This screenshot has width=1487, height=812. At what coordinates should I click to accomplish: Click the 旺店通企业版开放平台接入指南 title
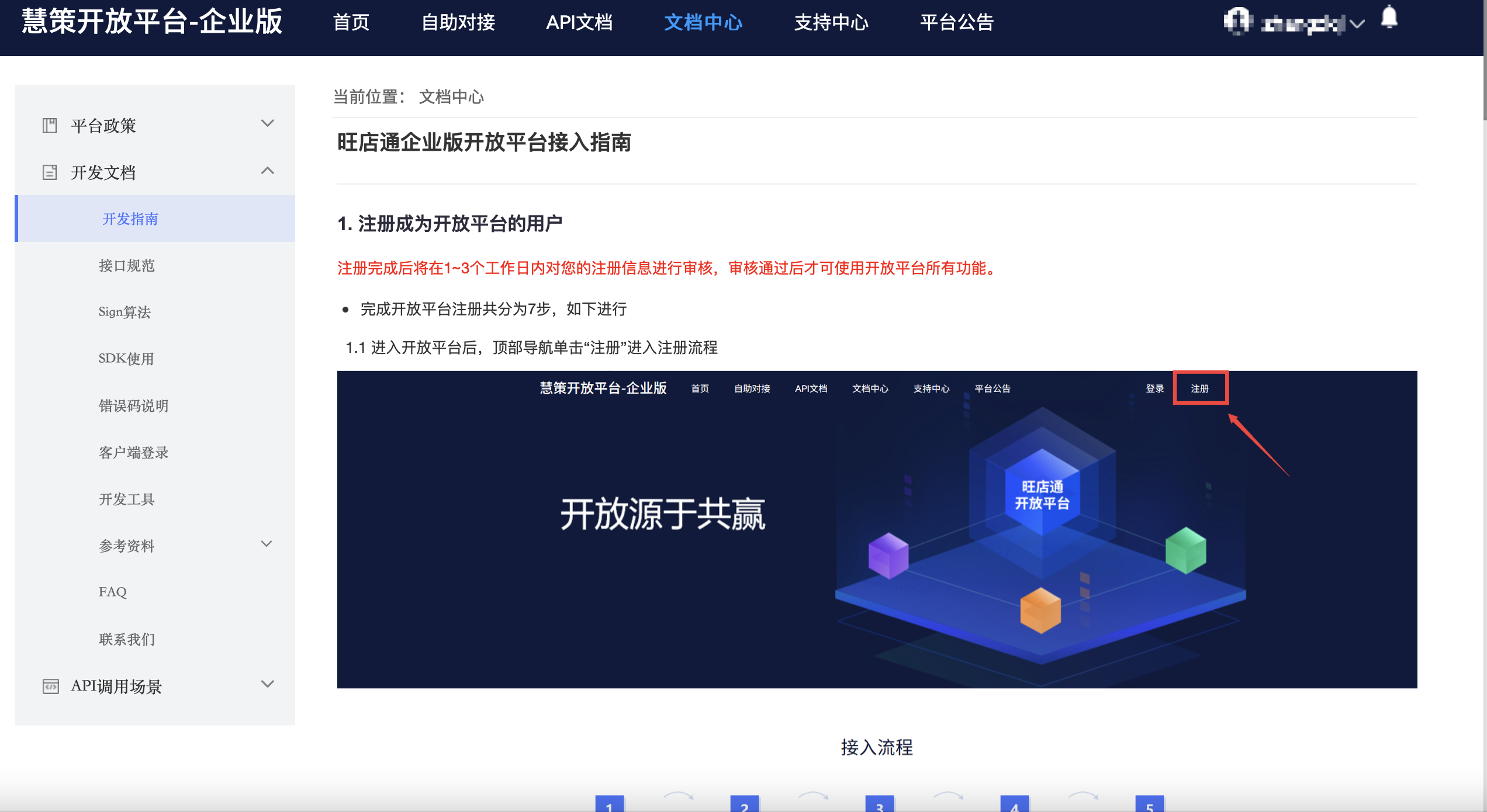pos(485,143)
